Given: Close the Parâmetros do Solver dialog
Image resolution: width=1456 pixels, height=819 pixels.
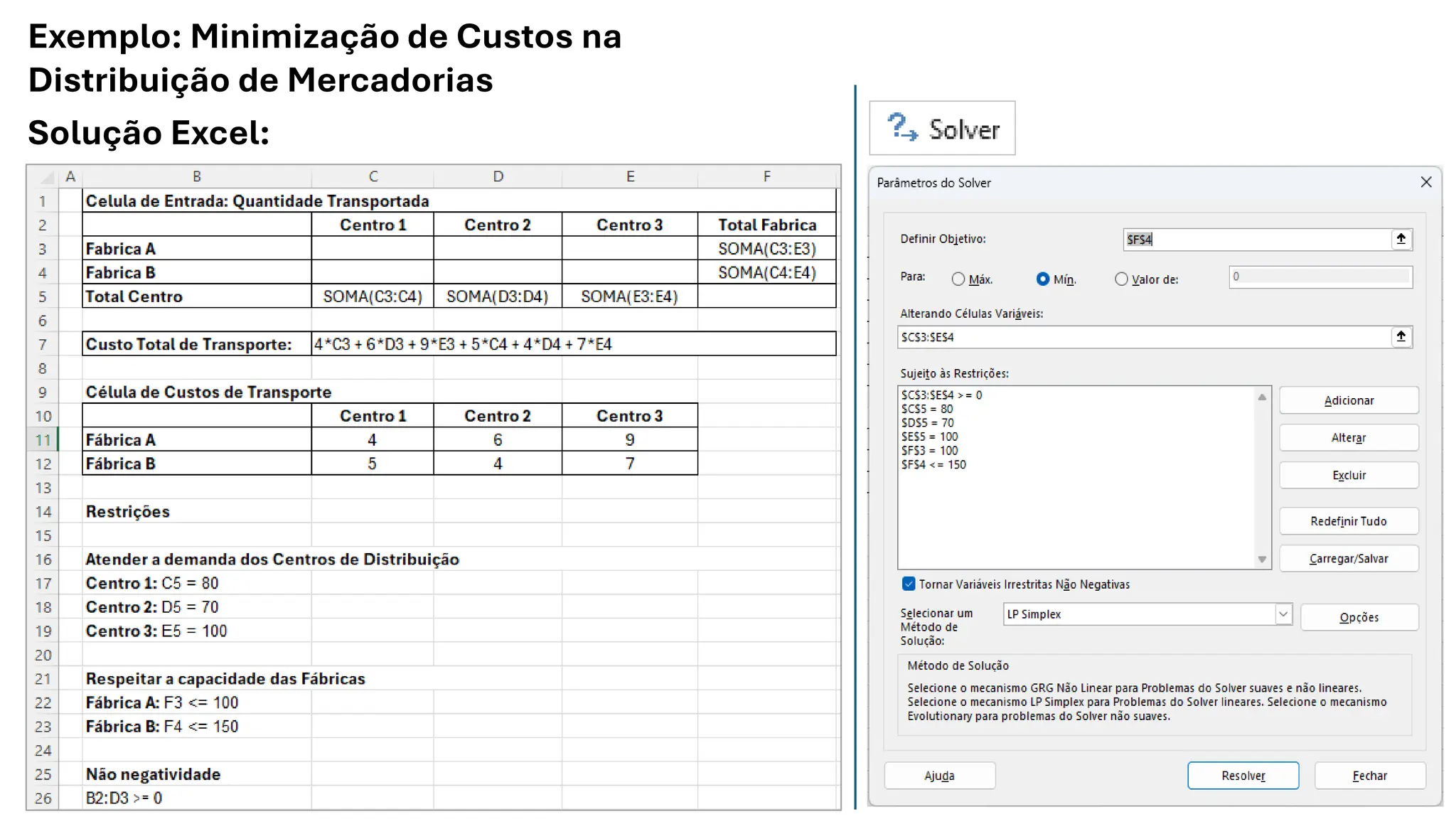Looking at the screenshot, I should click(x=1426, y=183).
